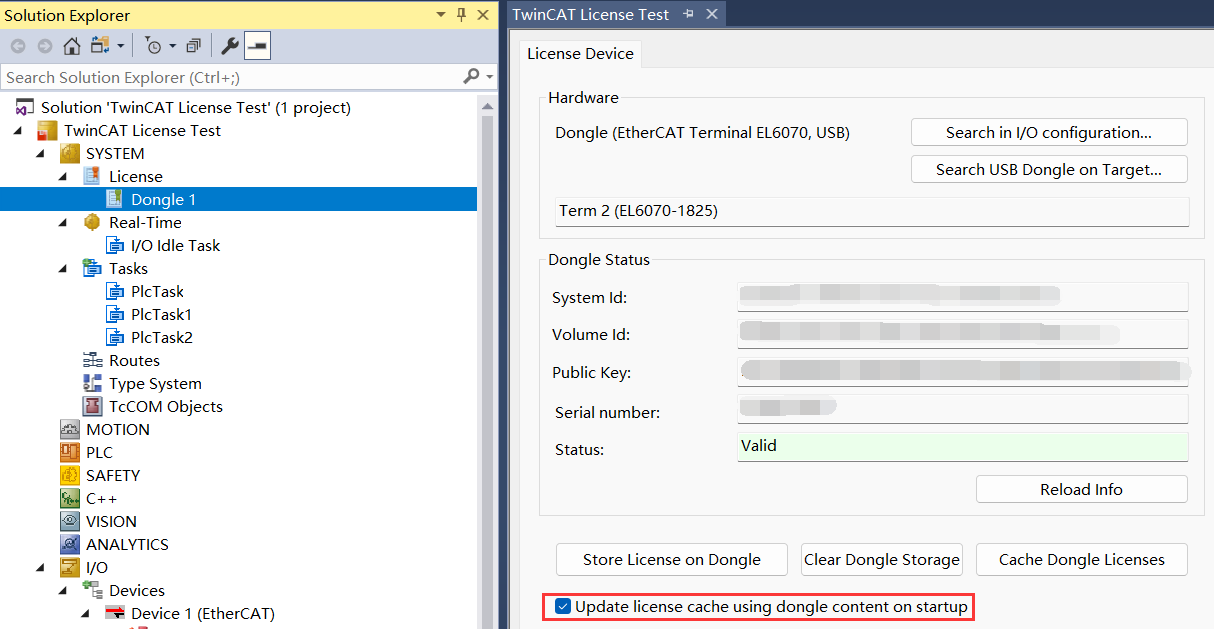Select PlcTask2 in the tree
The image size is (1214, 629).
tap(161, 337)
